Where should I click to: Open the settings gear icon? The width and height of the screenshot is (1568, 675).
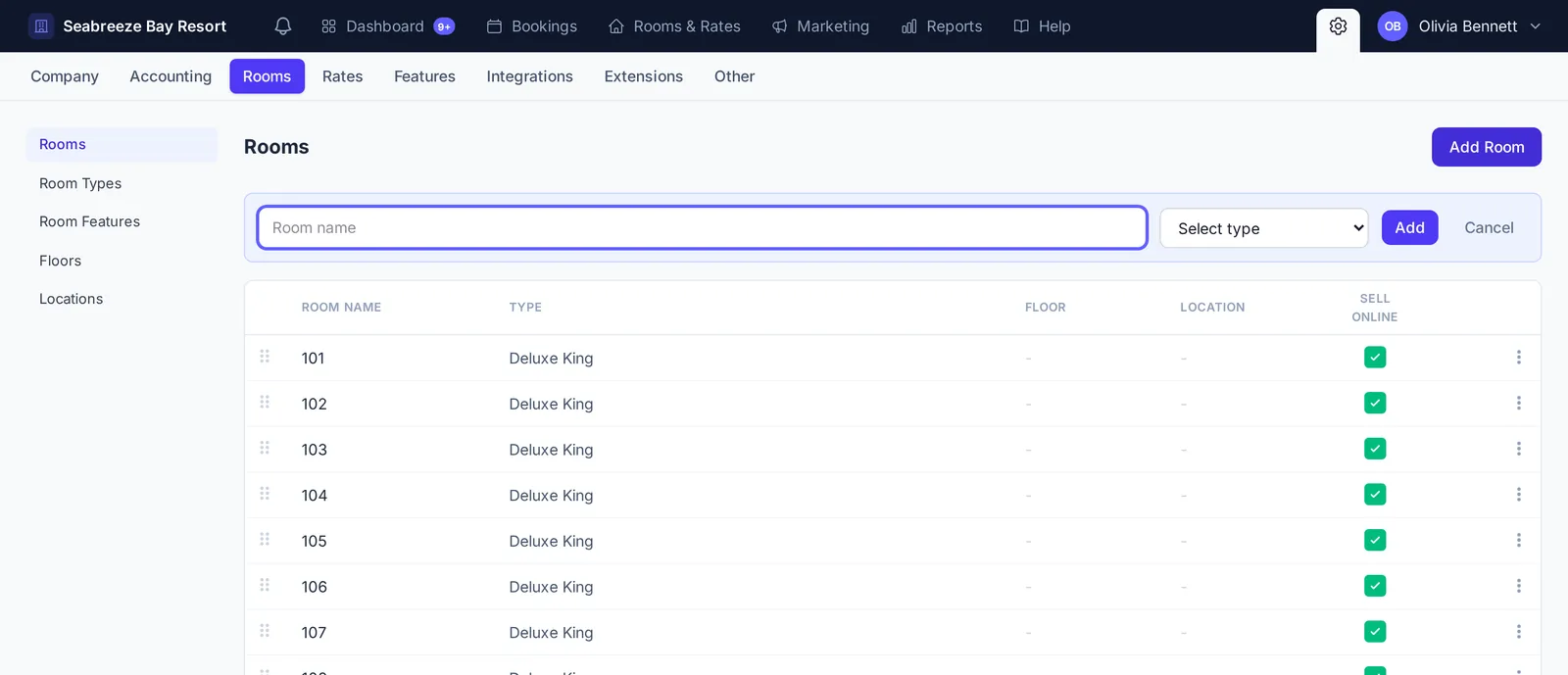1338,26
